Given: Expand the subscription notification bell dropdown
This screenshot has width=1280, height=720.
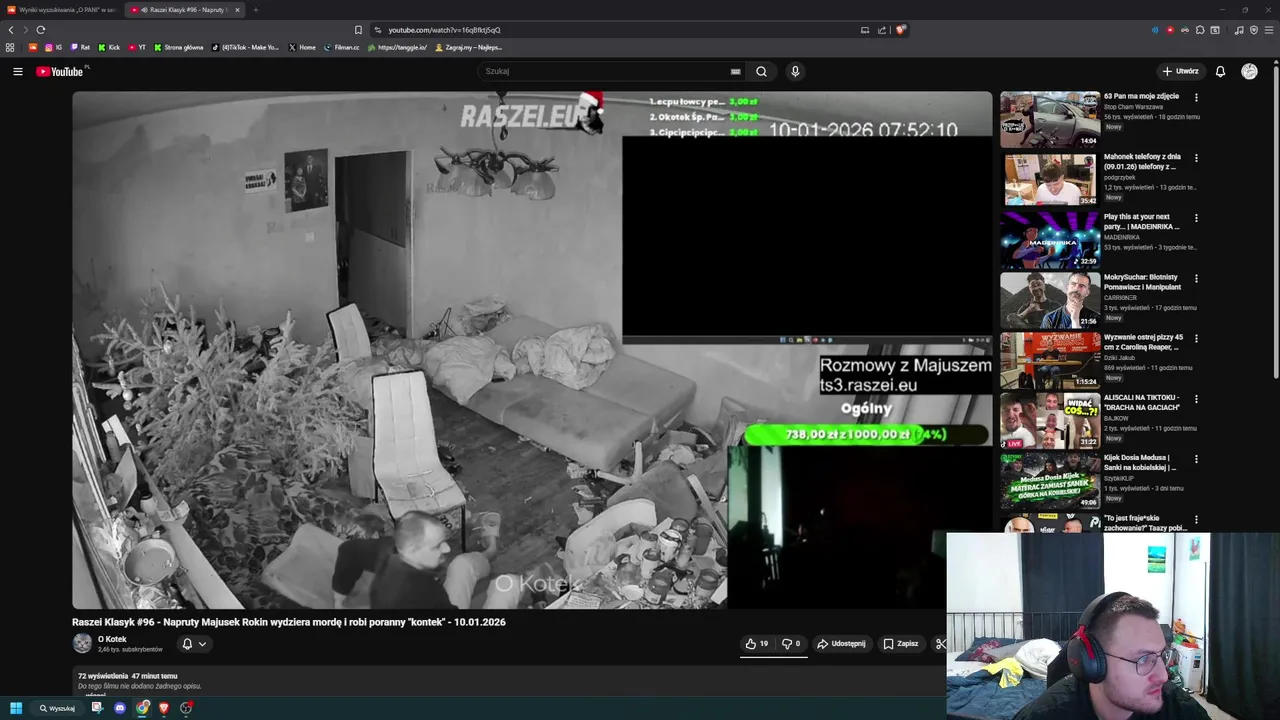Looking at the screenshot, I should coord(194,644).
